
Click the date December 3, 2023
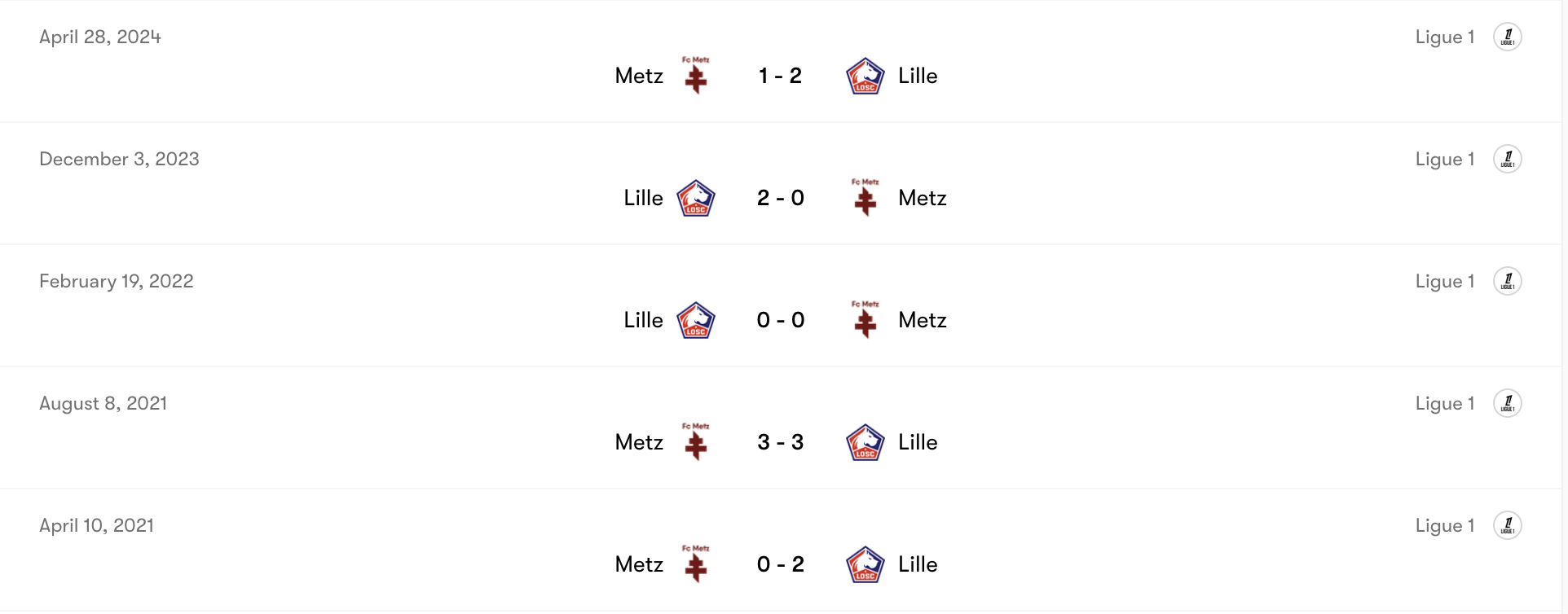(x=119, y=158)
